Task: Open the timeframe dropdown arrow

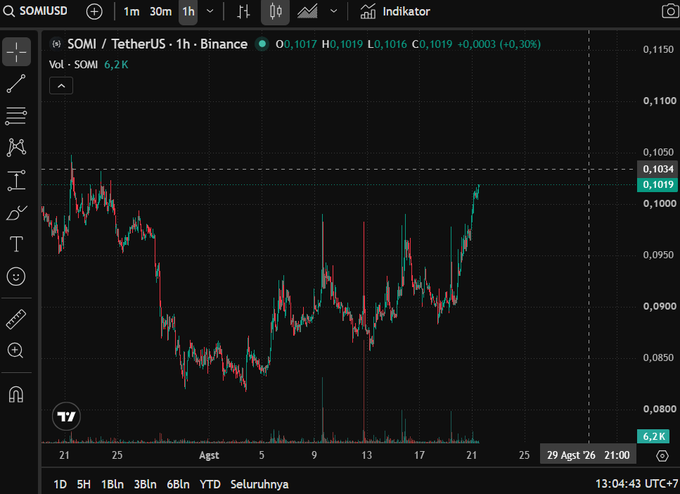Action: (x=210, y=11)
